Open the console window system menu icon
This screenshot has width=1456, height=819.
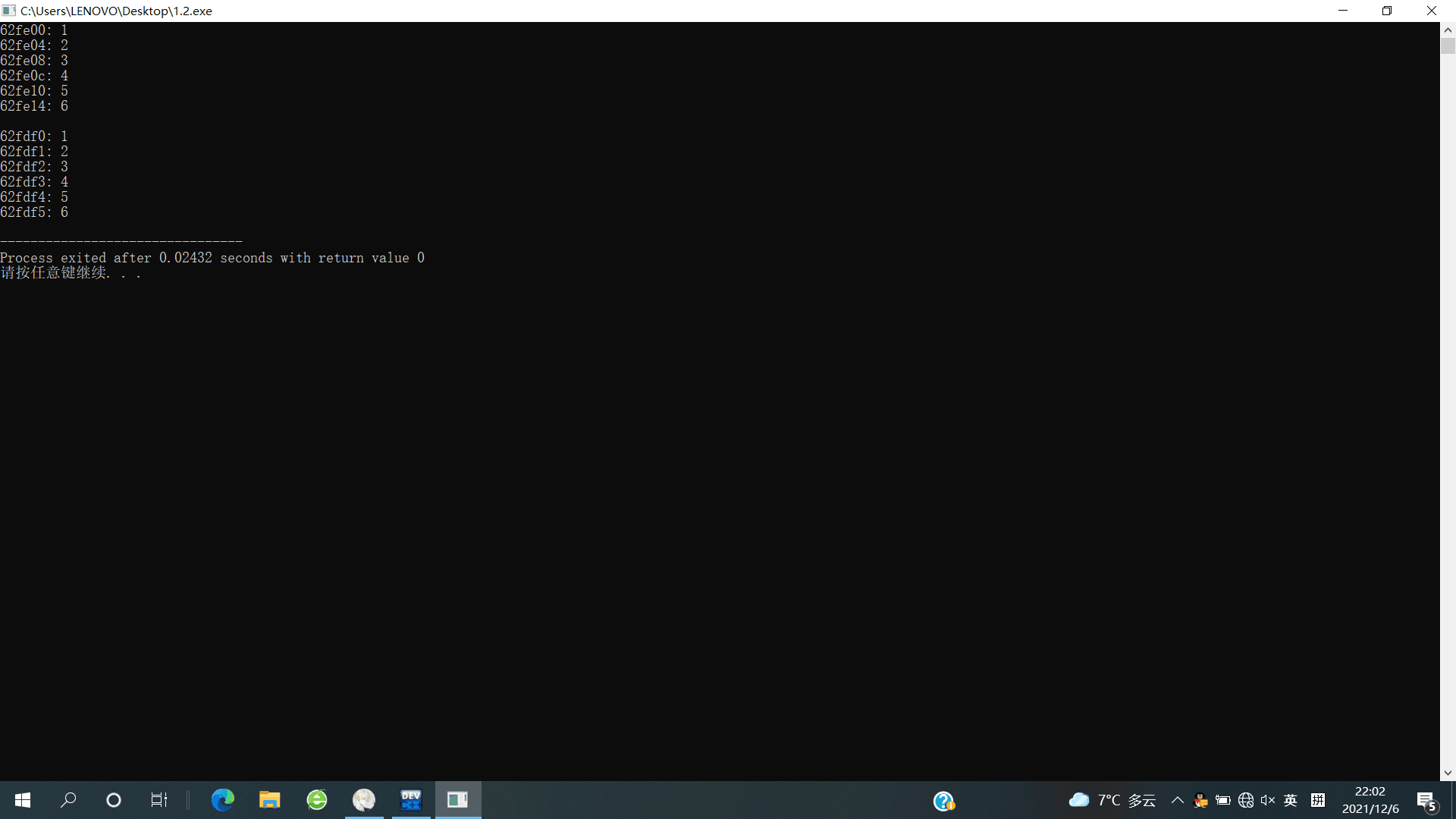[x=9, y=11]
